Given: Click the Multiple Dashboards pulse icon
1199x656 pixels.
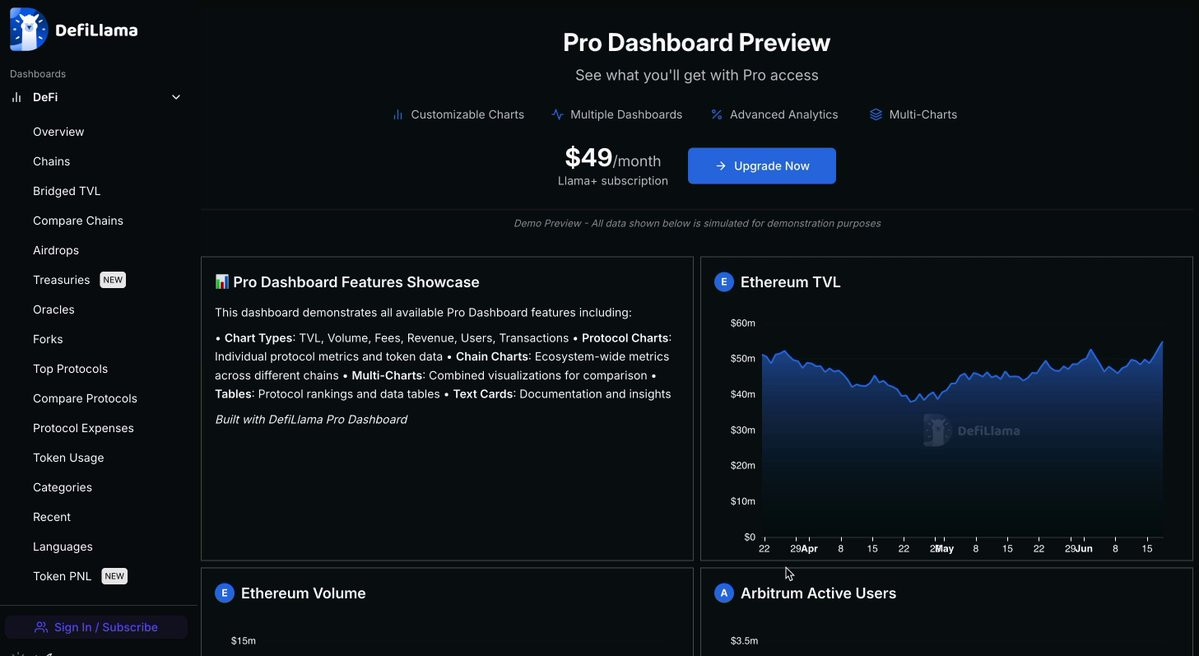Looking at the screenshot, I should 557,115.
